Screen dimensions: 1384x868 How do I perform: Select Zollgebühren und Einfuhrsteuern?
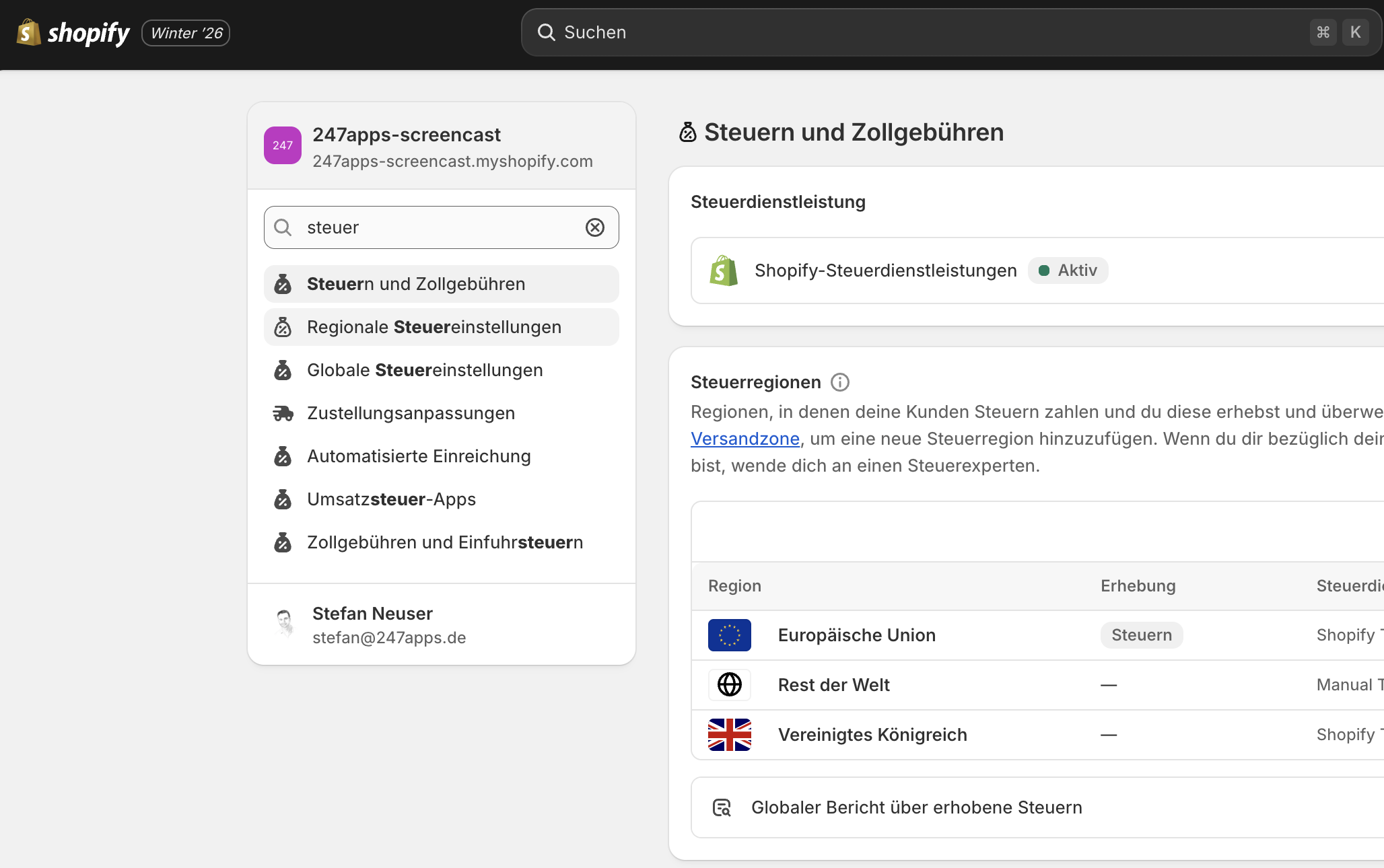[x=444, y=542]
